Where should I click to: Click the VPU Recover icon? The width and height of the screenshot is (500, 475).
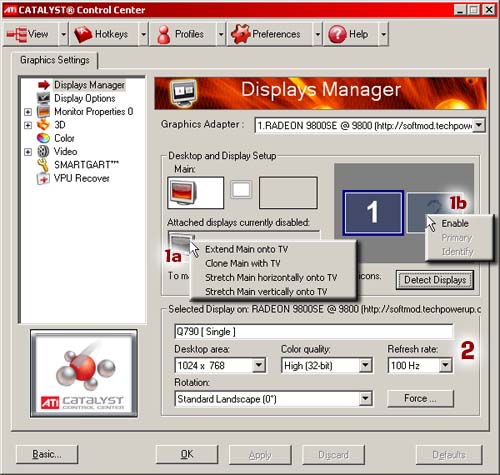pyautogui.click(x=43, y=178)
